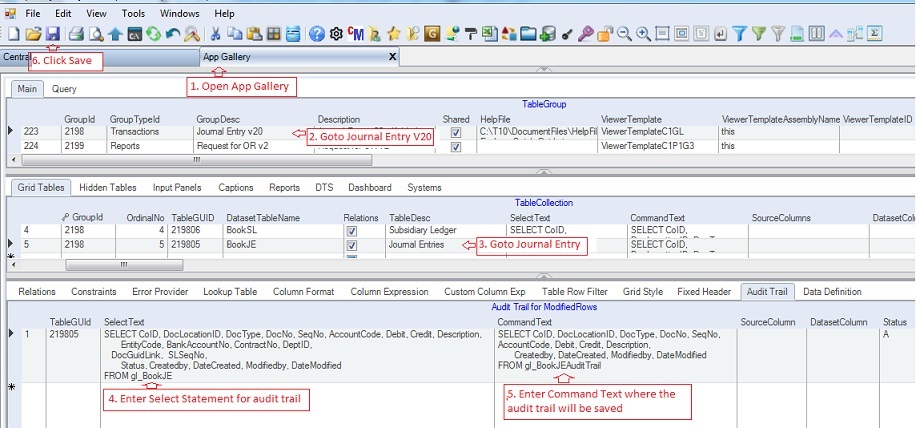The width and height of the screenshot is (916, 428).
Task: Open the Data Definition tab
Action: [x=832, y=291]
